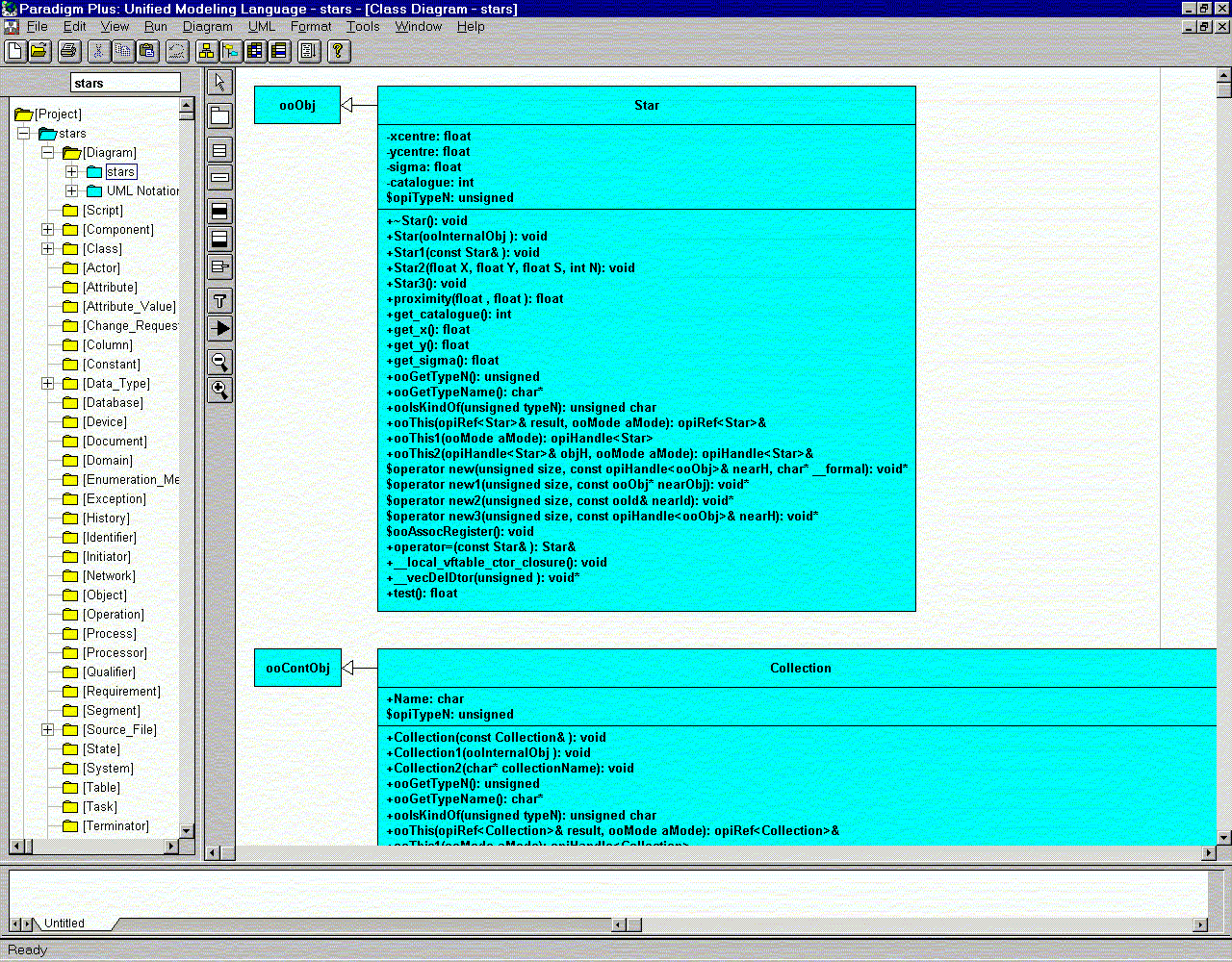This screenshot has width=1232, height=962.
Task: Click the Print toolbar icon
Action: tap(69, 51)
